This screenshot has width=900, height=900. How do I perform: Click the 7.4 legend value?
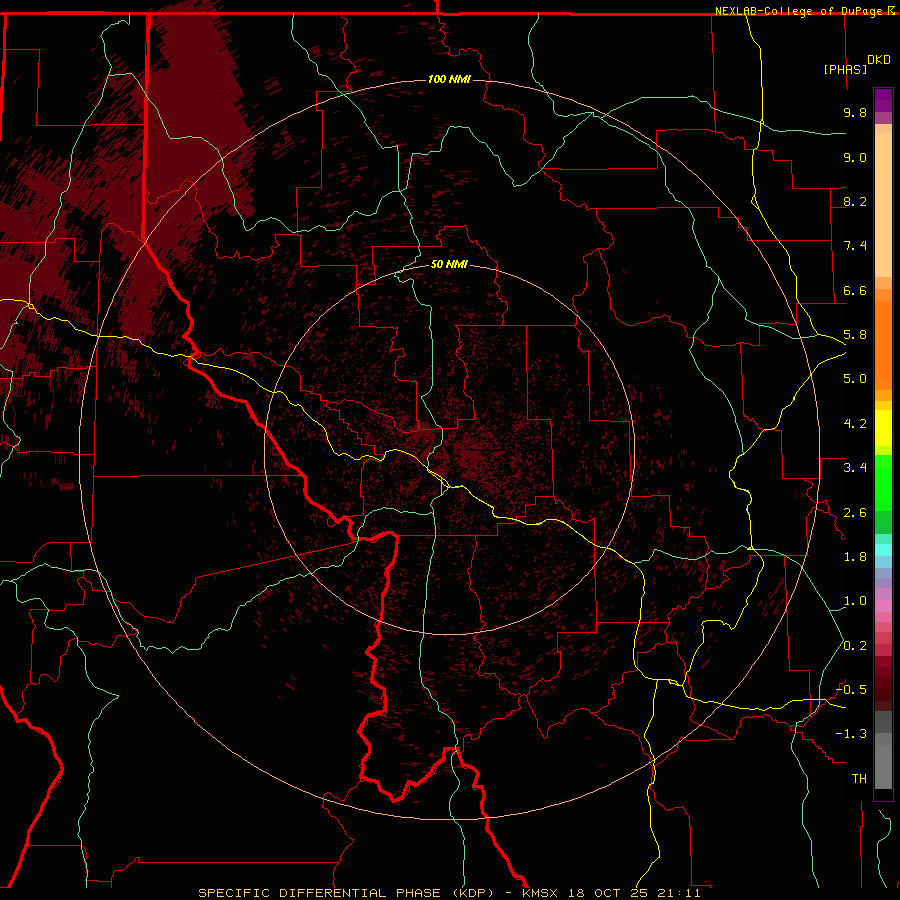tap(855, 246)
